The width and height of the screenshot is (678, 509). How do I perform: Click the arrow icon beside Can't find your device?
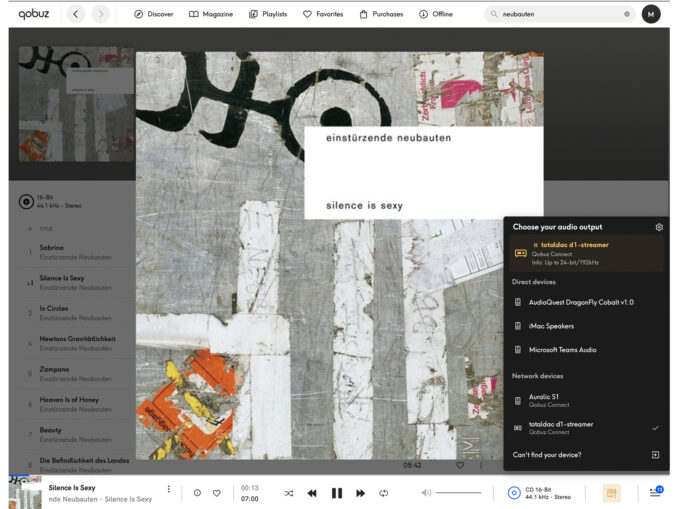pos(655,455)
